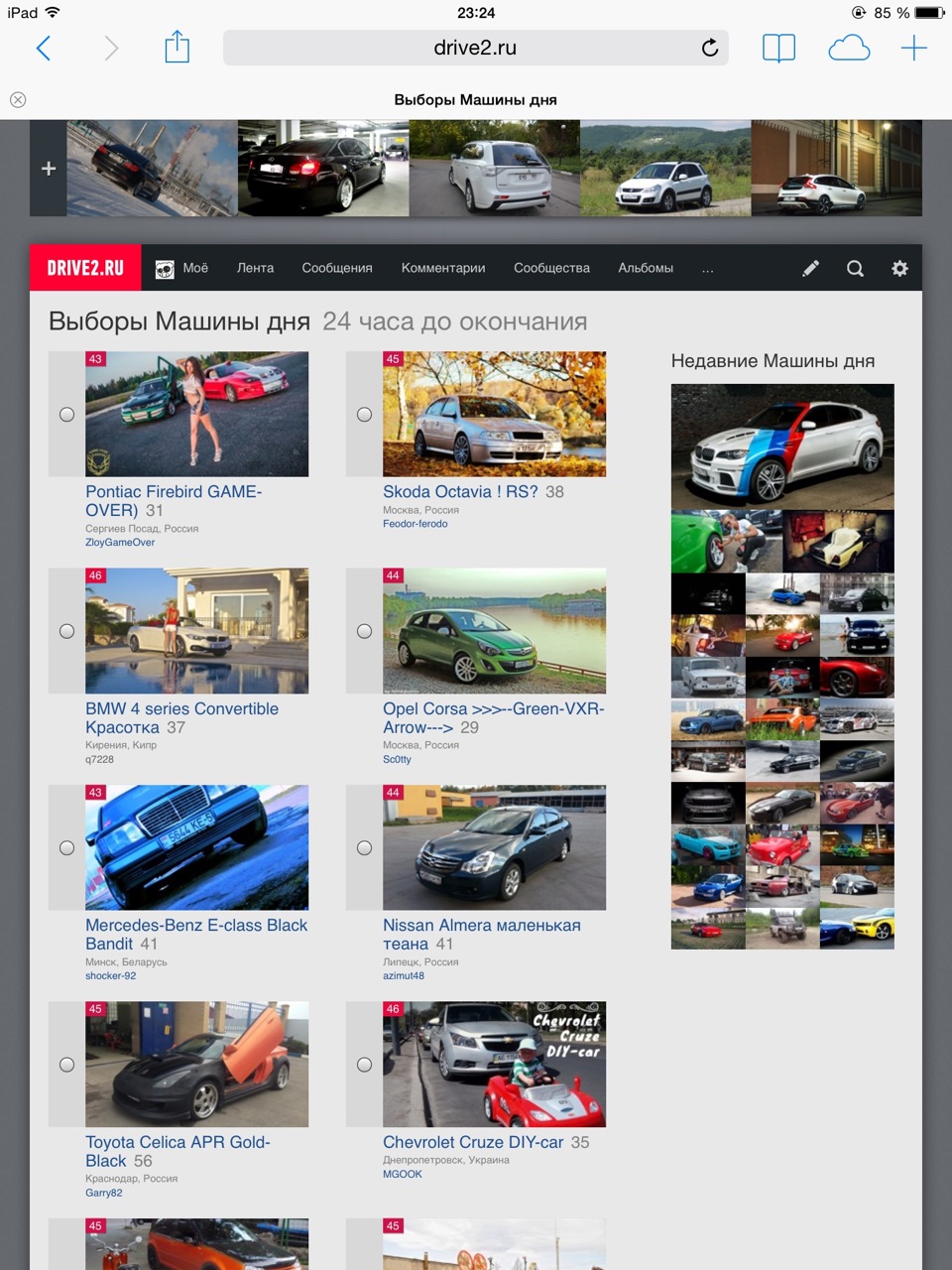Select Chevrolet Cruze DIY-car radio button
The image size is (952, 1270).
pyautogui.click(x=364, y=1065)
